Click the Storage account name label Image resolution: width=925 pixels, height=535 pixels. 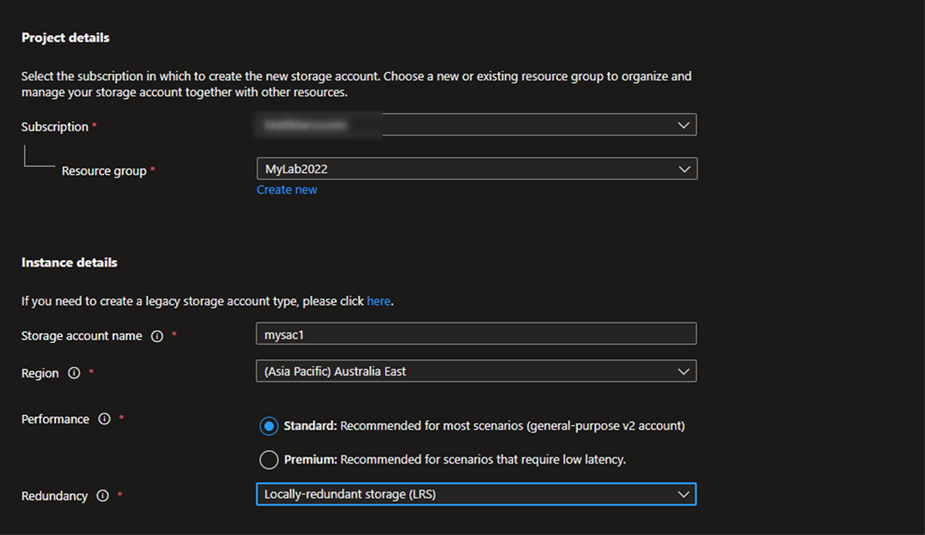[x=82, y=336]
